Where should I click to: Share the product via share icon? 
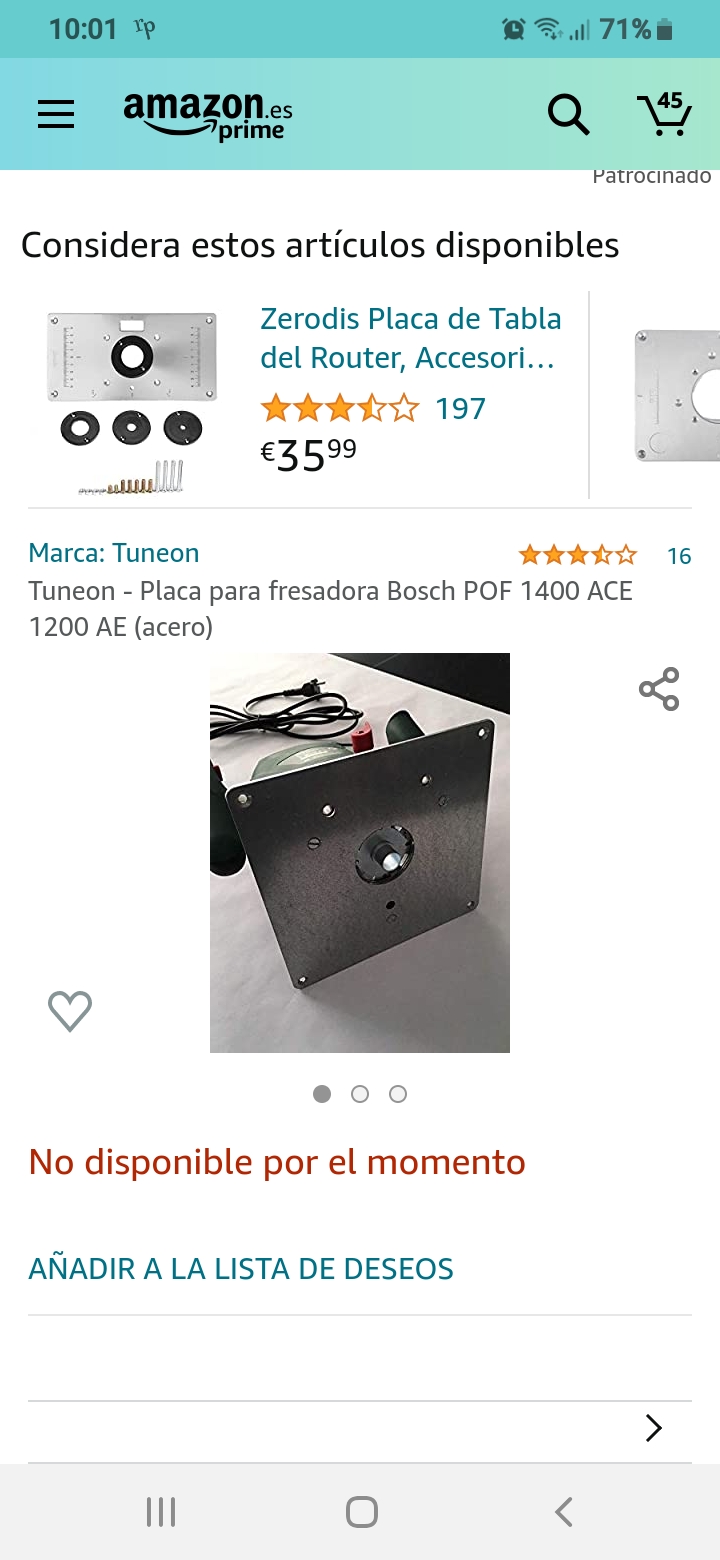659,689
